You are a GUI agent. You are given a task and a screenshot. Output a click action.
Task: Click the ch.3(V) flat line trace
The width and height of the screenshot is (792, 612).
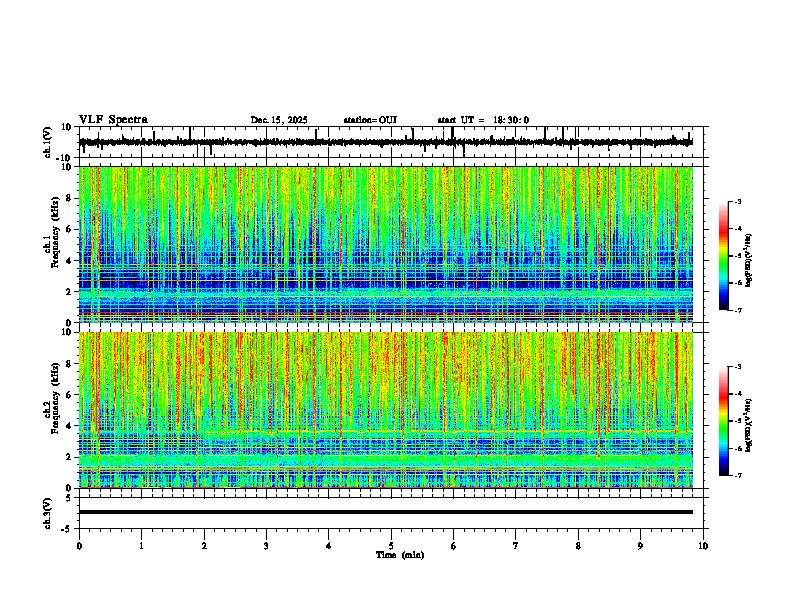tap(386, 512)
